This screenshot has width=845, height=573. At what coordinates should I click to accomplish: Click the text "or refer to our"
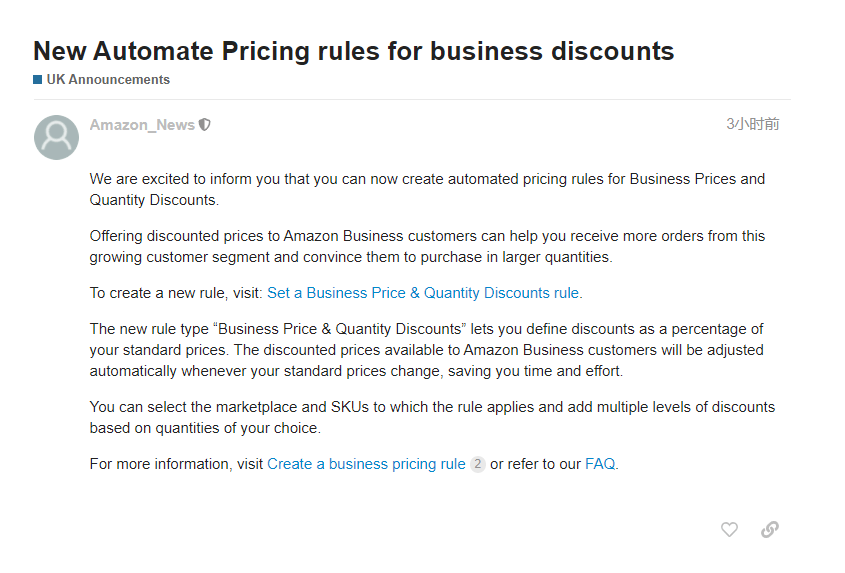click(x=535, y=464)
